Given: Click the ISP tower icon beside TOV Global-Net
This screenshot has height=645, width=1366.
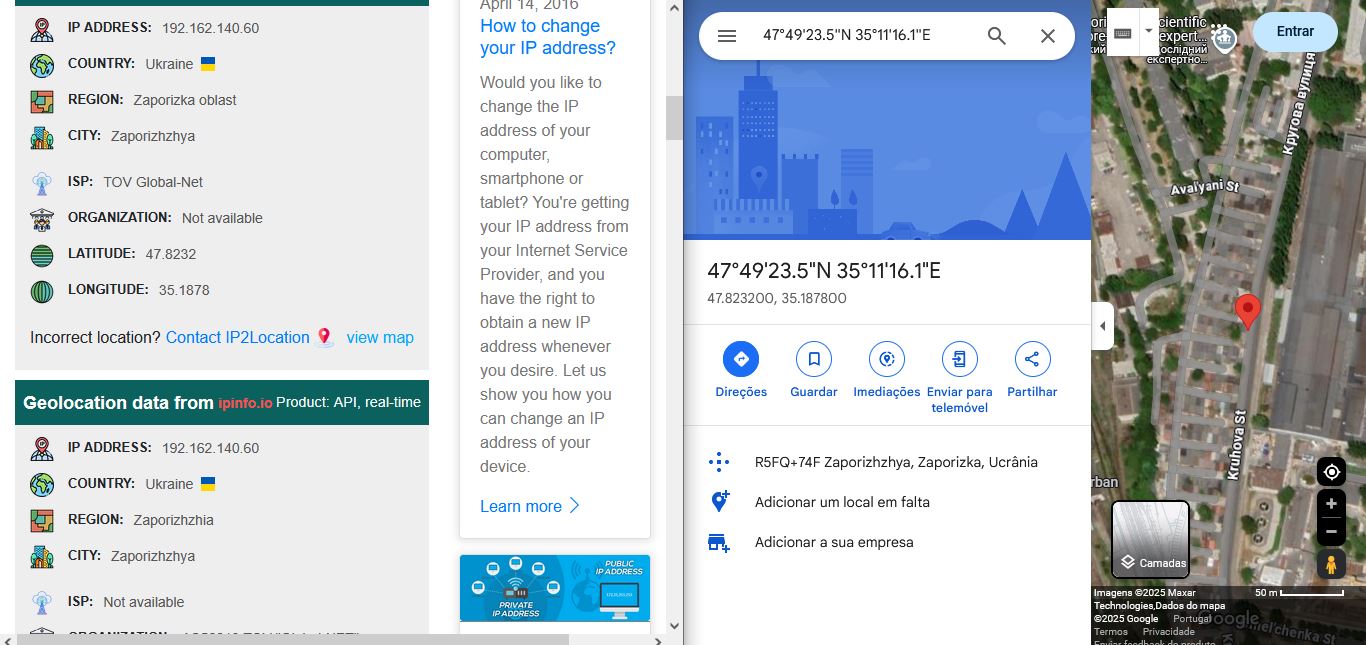Looking at the screenshot, I should [x=42, y=183].
